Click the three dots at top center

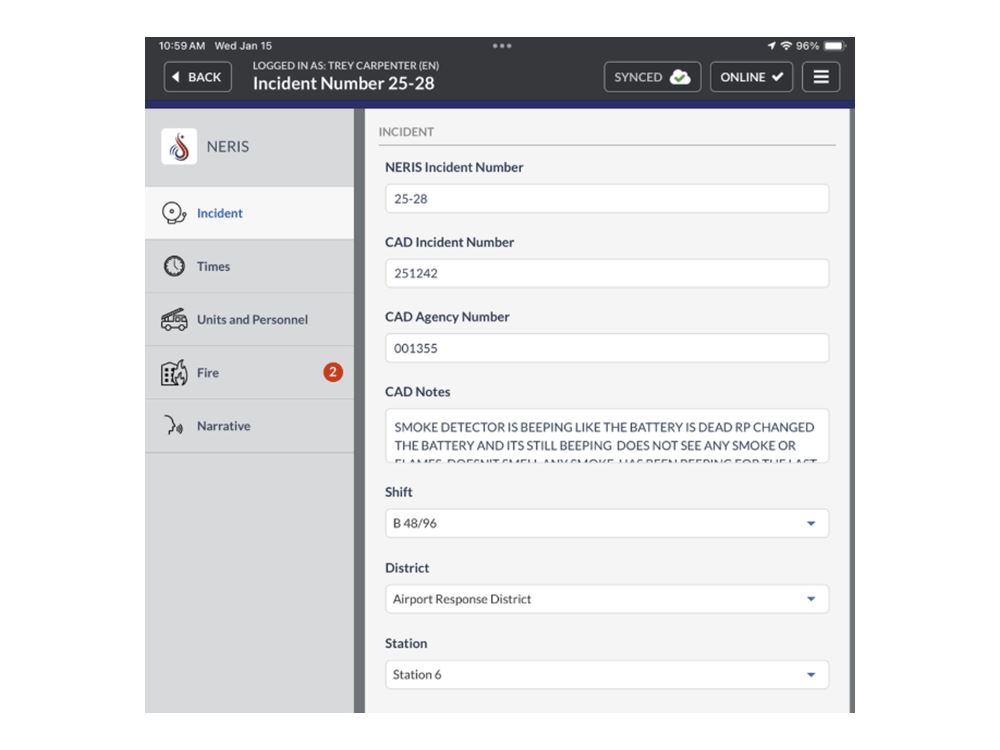[502, 46]
